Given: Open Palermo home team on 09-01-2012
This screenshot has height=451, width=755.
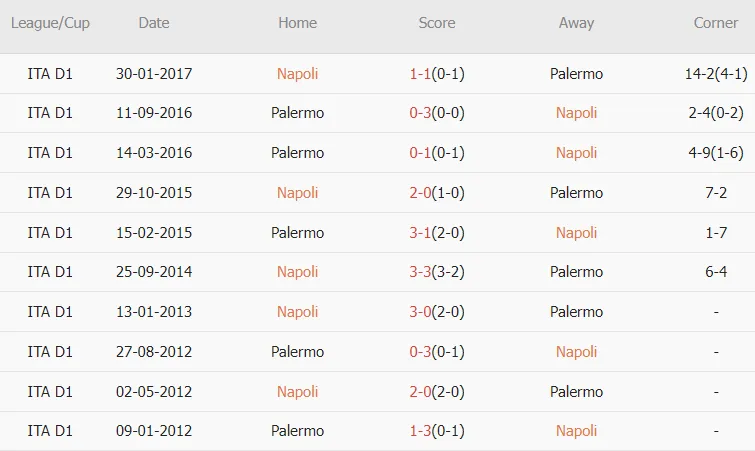Looking at the screenshot, I should tap(297, 430).
